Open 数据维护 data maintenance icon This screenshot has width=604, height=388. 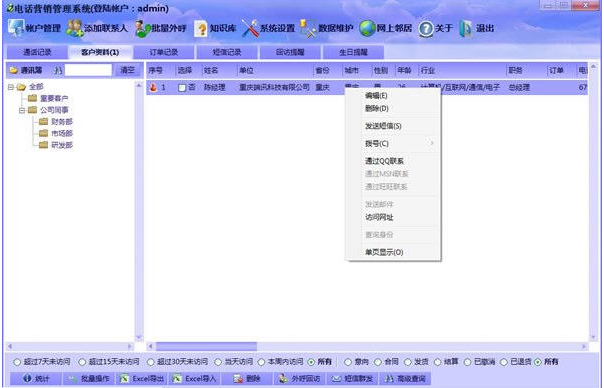click(308, 29)
